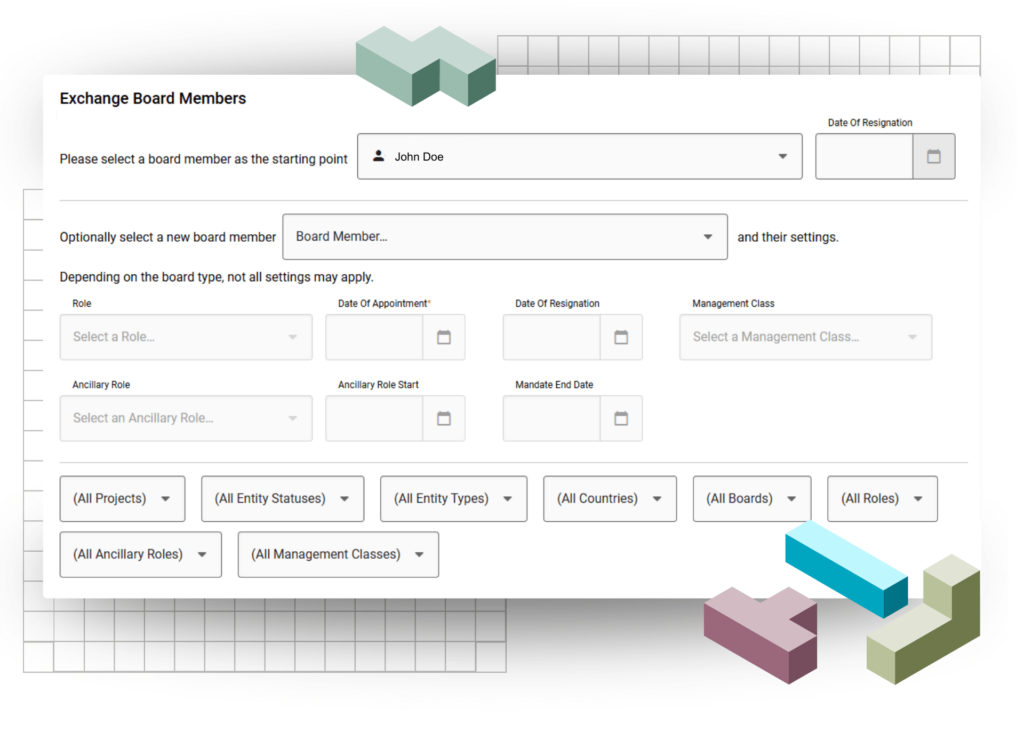The height and width of the screenshot is (747, 1024).
Task: Expand the (All Roles) filter
Action: (x=882, y=499)
